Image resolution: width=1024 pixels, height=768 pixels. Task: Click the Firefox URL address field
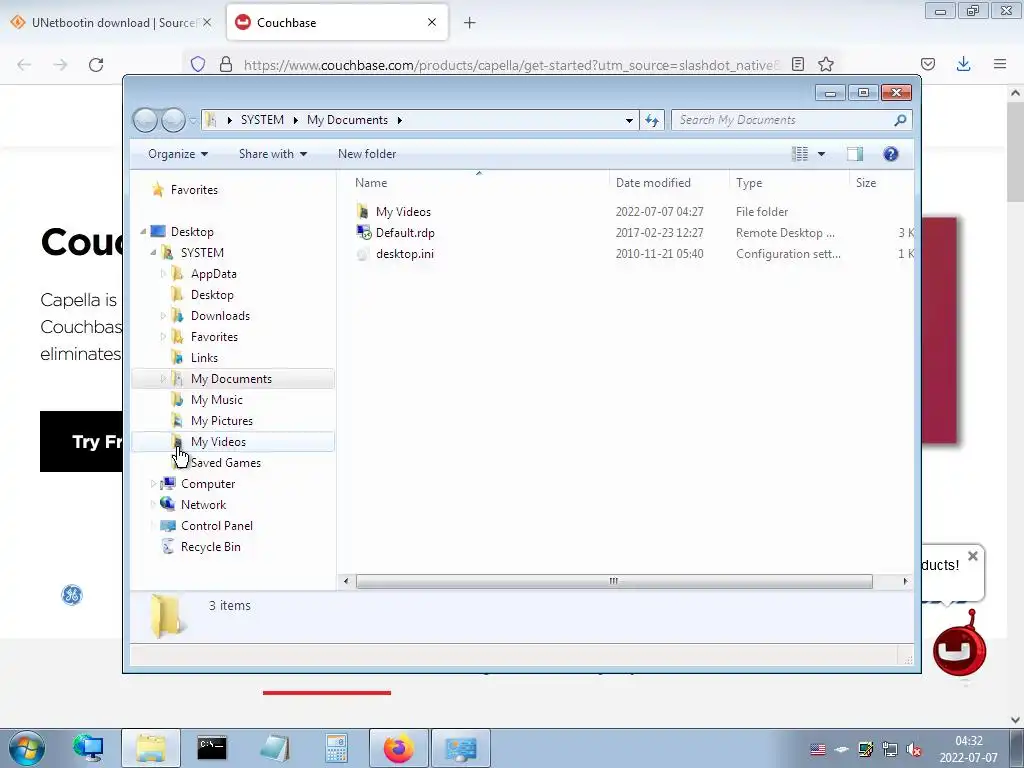click(509, 65)
